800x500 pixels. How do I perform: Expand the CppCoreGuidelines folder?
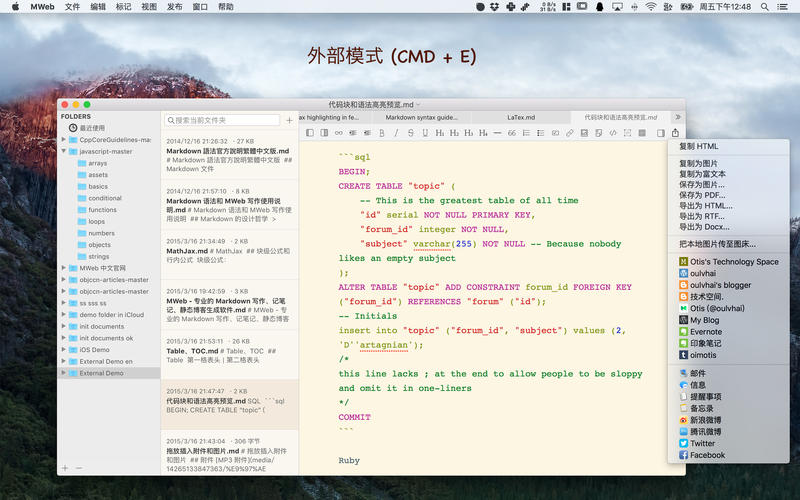(x=64, y=140)
